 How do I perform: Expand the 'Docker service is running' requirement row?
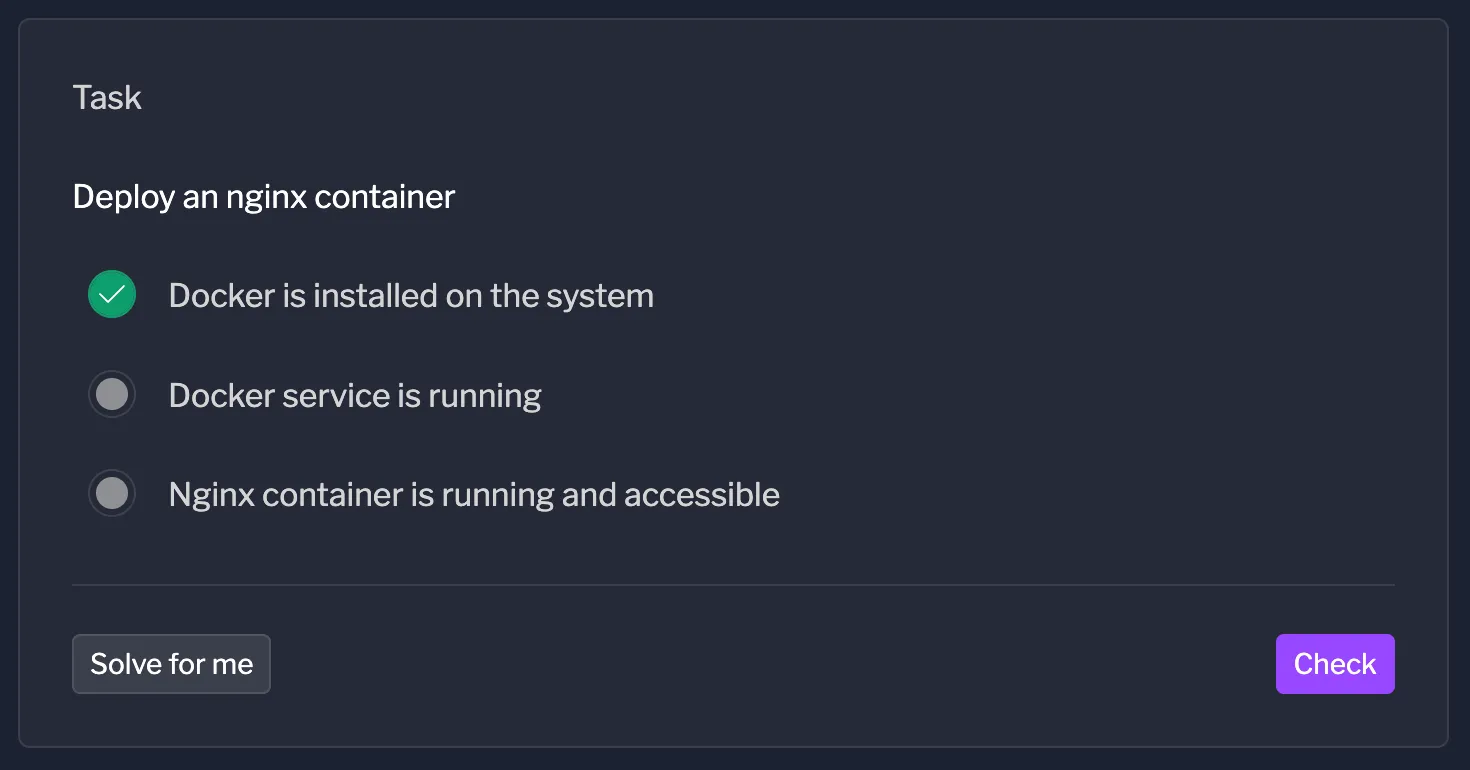(355, 394)
